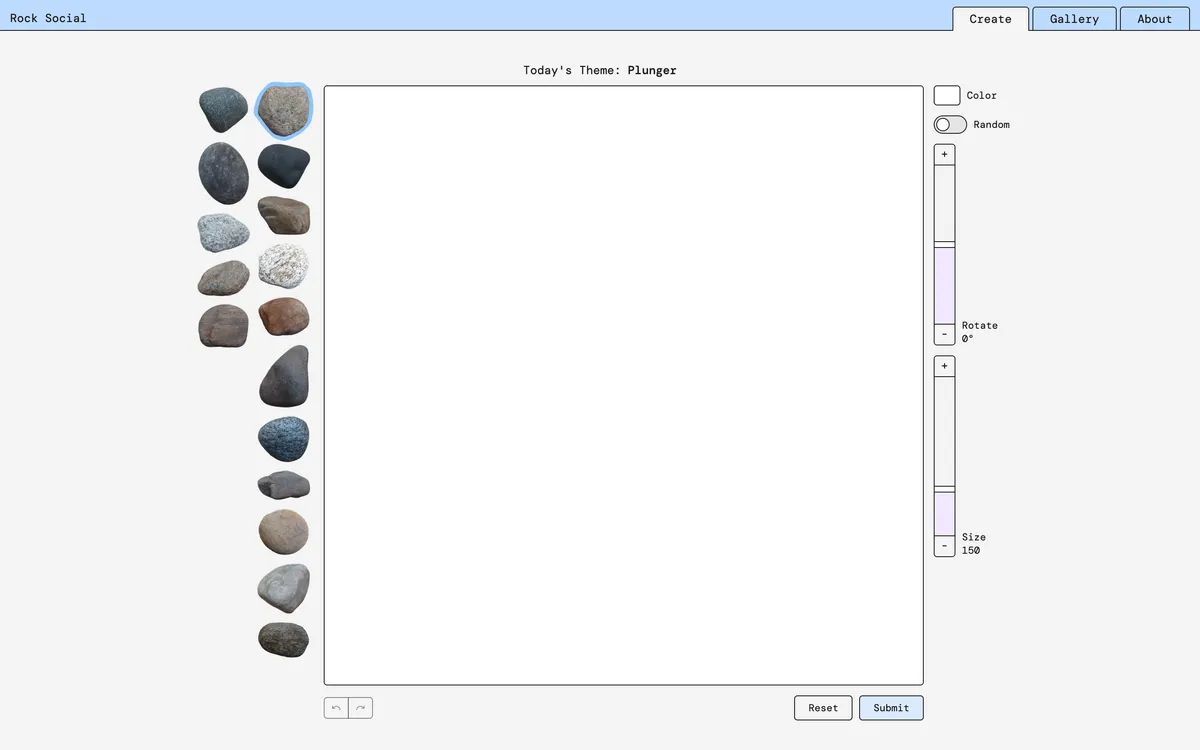The image size is (1200, 750).
Task: Choose the flat dark gray jagged rock
Action: (284, 485)
